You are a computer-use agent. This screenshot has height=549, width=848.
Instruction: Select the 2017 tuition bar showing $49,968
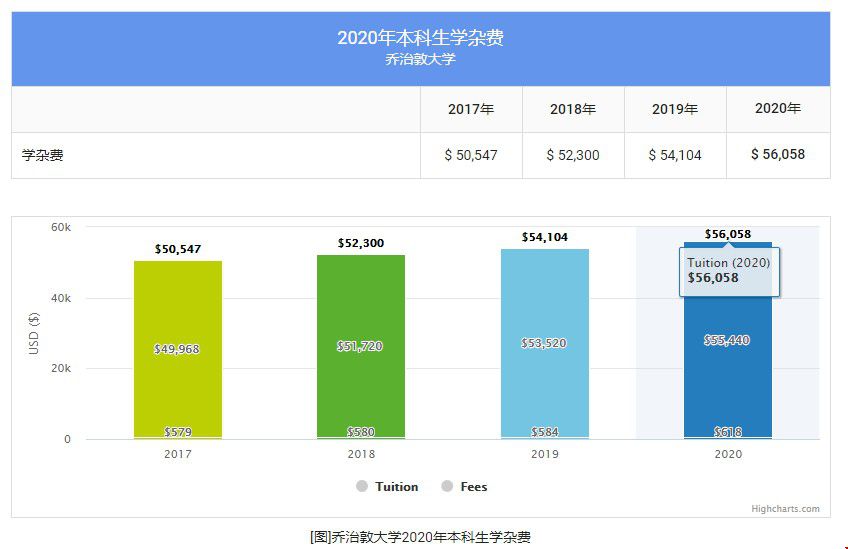pos(178,349)
